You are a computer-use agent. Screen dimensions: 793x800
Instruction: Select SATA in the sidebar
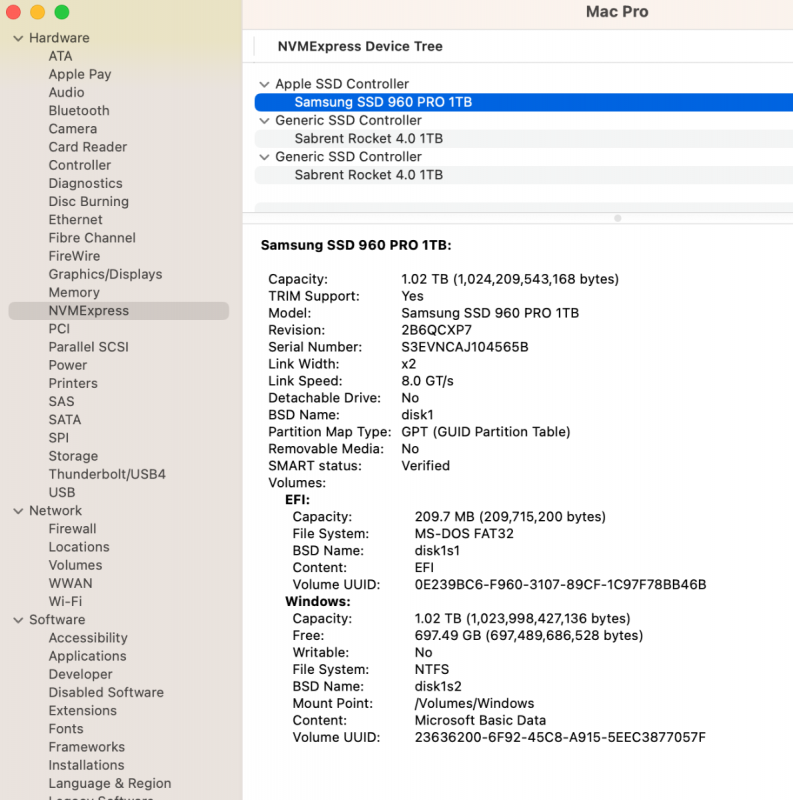click(x=65, y=419)
